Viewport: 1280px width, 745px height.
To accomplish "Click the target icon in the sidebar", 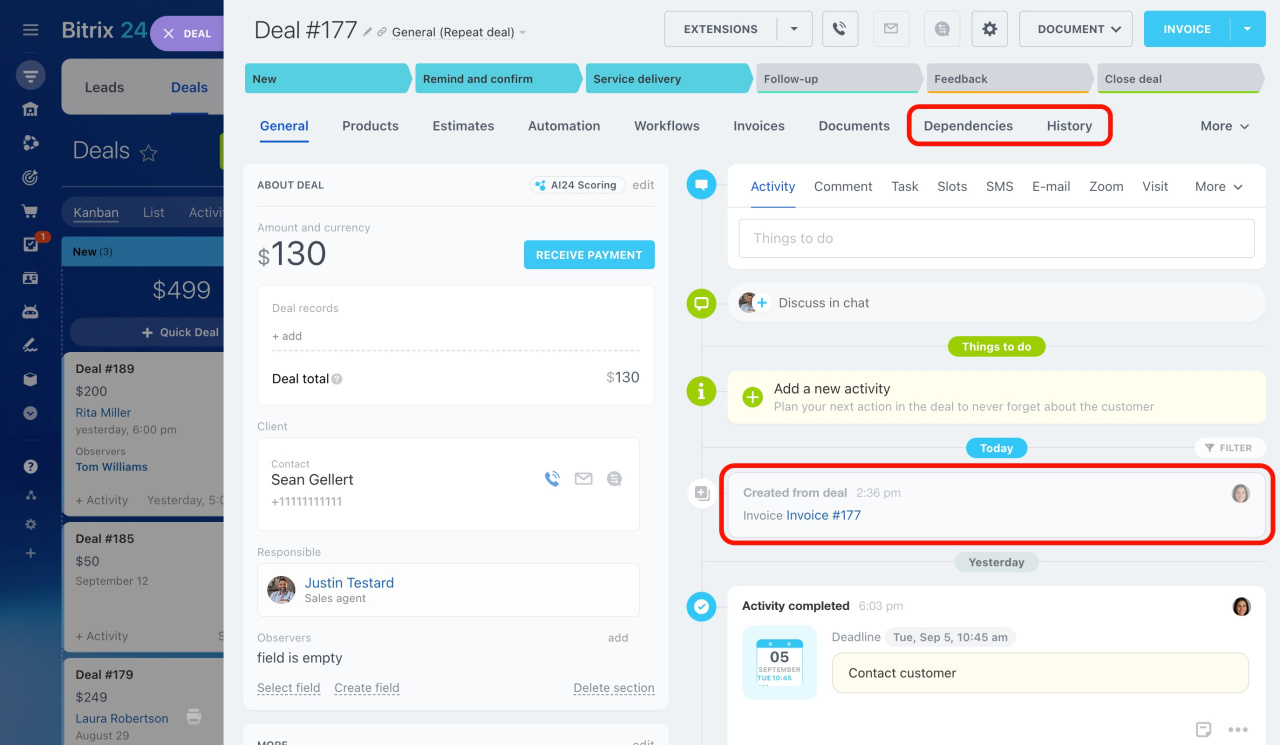I will 31,177.
